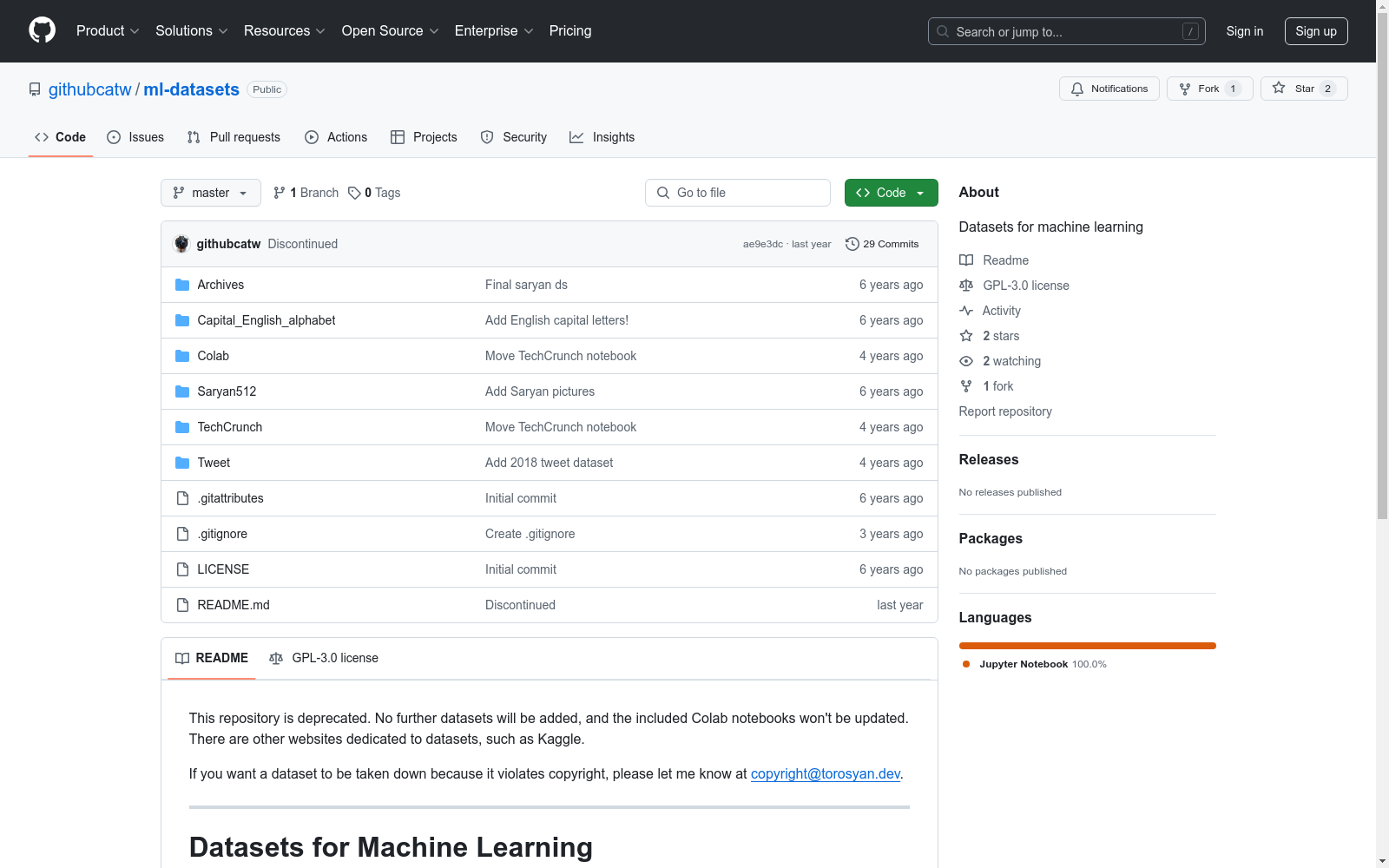Switch to GPL-3.0 license tab
Viewport: 1389px width, 868px height.
pyautogui.click(x=324, y=658)
